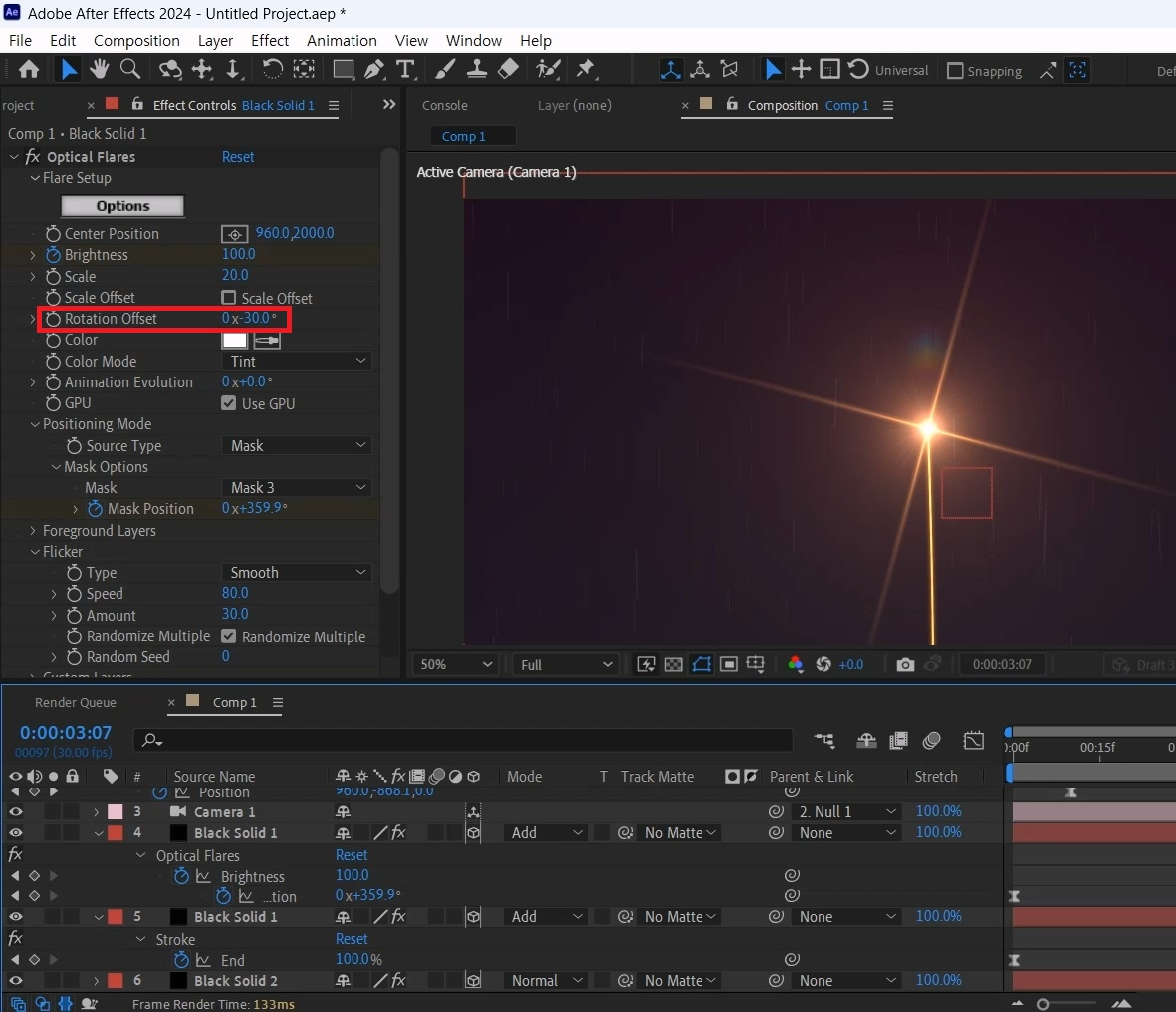Screen dimensions: 1176x1012
Task: Expand the Foreground Layers group
Action: pos(32,530)
